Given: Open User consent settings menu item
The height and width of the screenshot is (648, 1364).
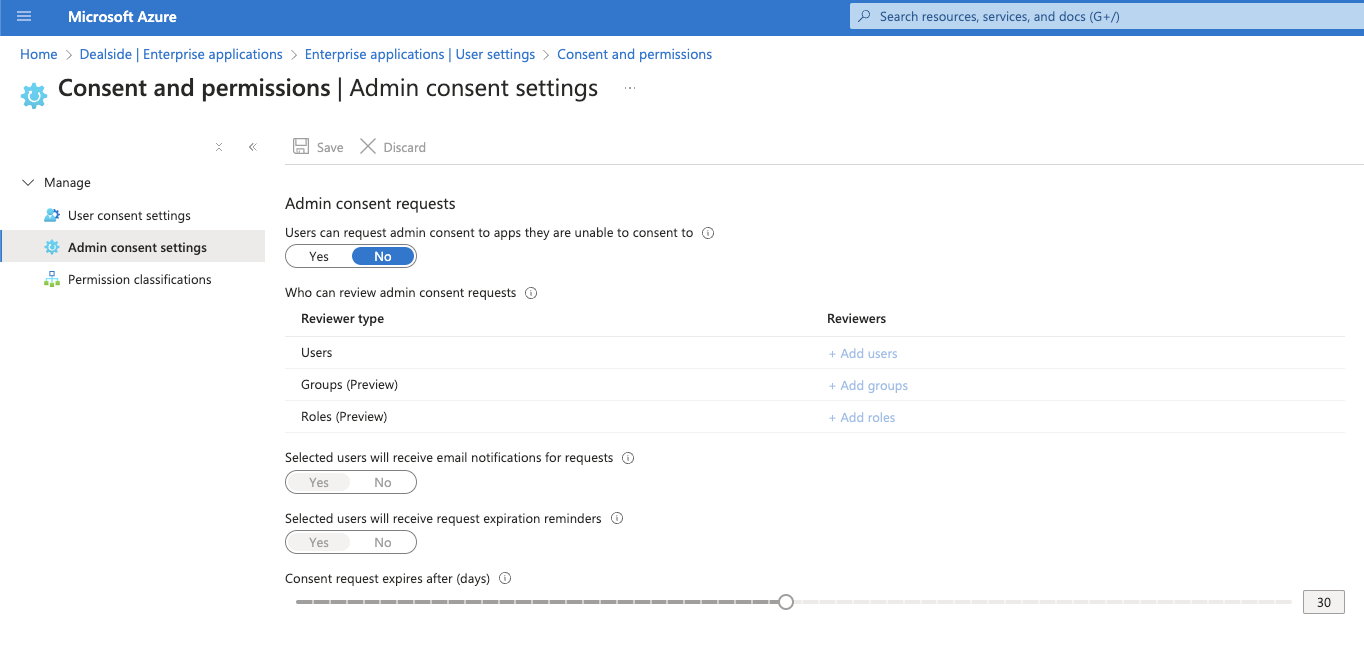Looking at the screenshot, I should click(129, 216).
